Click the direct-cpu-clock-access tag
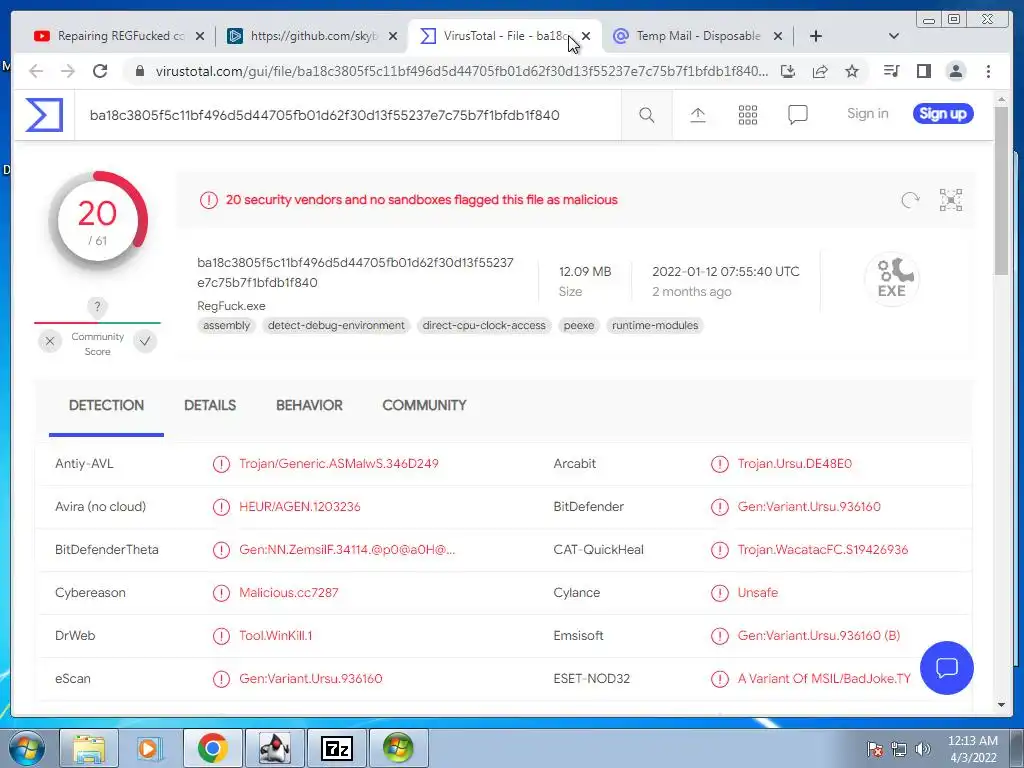Screen dimensions: 1024x768 484,325
